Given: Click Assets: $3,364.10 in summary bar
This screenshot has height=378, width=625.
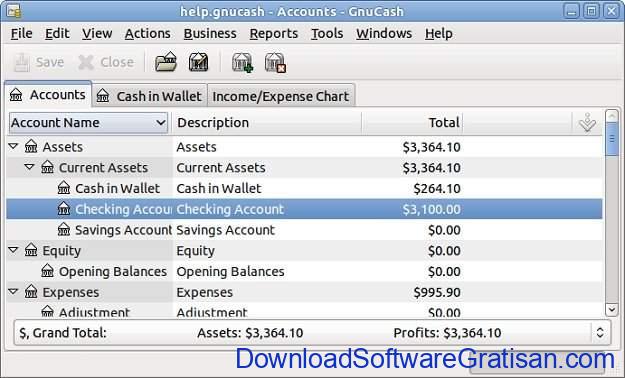Looking at the screenshot, I should (250, 333).
